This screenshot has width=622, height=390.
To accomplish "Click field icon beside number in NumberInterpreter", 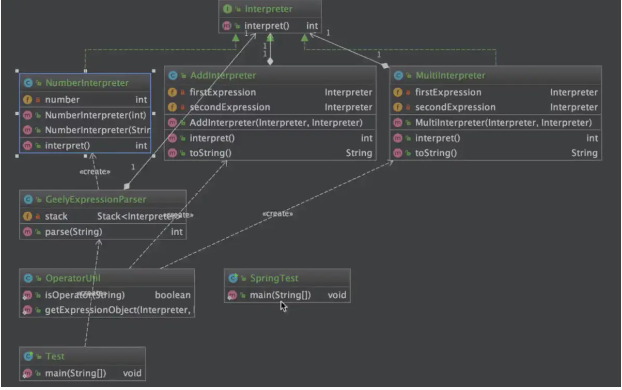I will tap(27, 100).
